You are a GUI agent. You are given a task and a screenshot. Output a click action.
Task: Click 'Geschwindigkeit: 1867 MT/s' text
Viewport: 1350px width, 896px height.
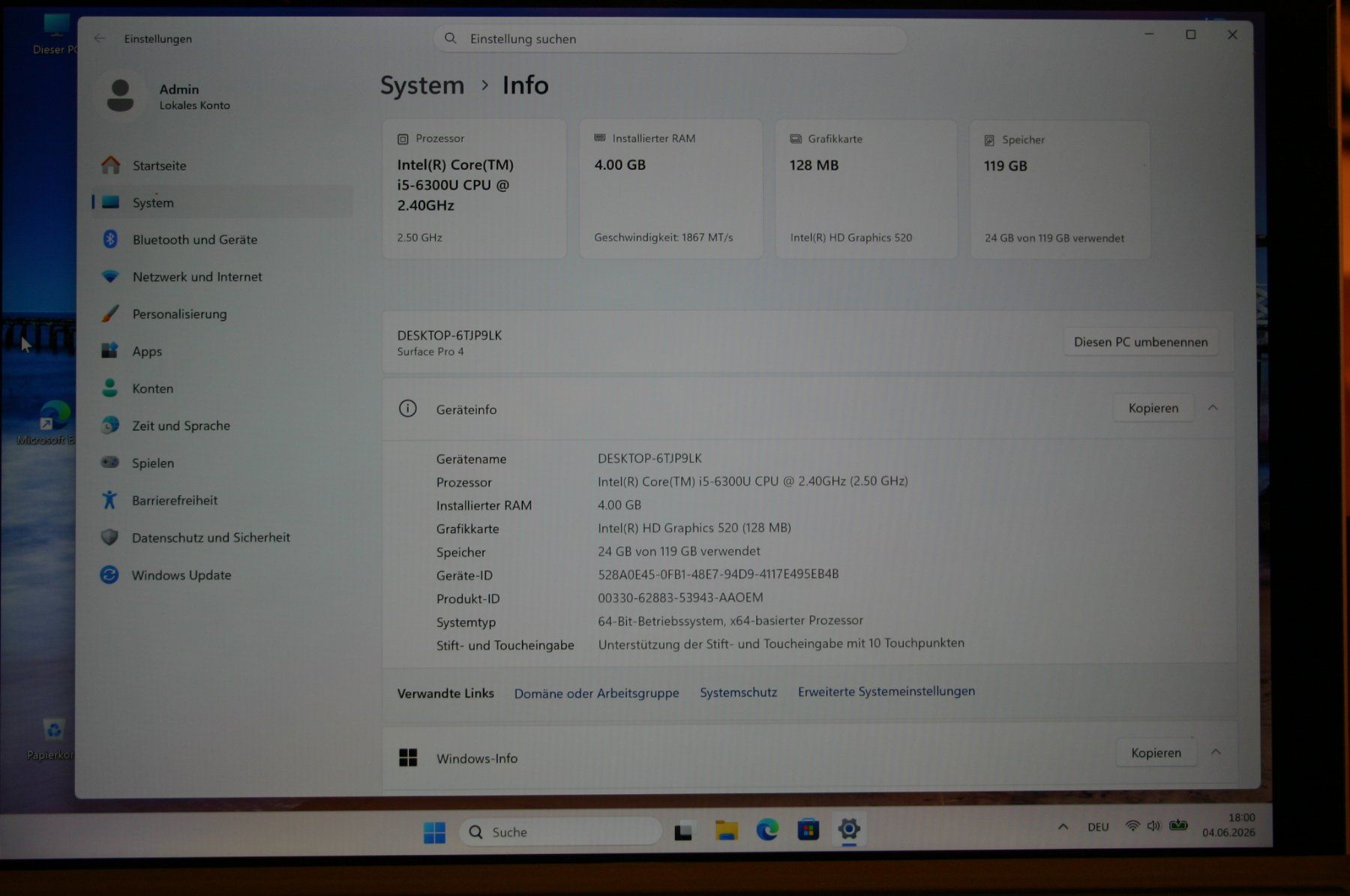click(664, 238)
